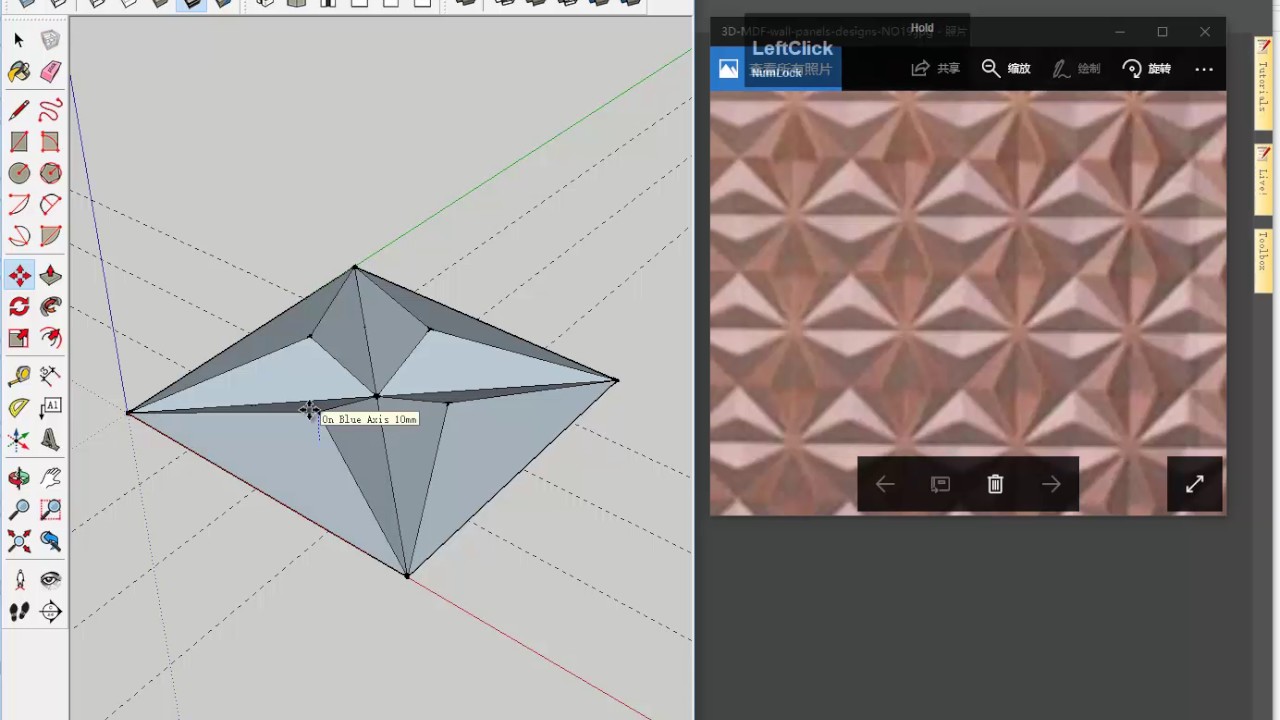Choose the Make Component tool
The image size is (1280, 720).
51,40
